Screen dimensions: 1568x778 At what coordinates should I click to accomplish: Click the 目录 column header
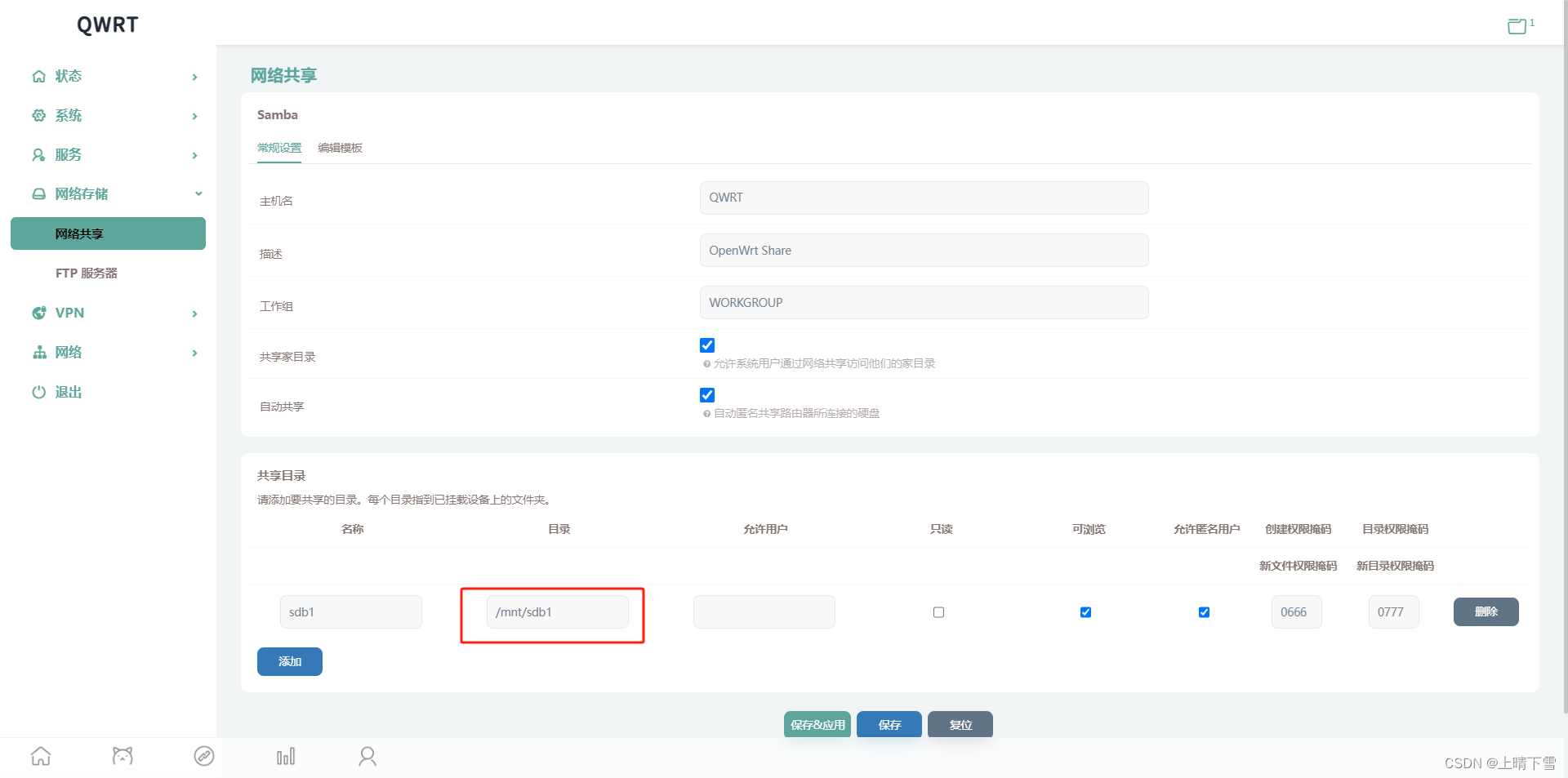click(559, 529)
